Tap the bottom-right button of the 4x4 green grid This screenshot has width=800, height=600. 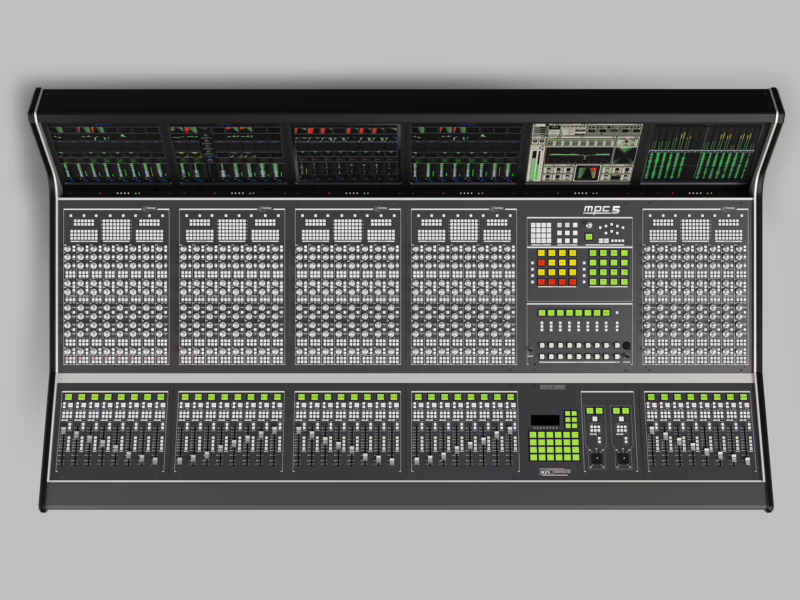coord(624,282)
